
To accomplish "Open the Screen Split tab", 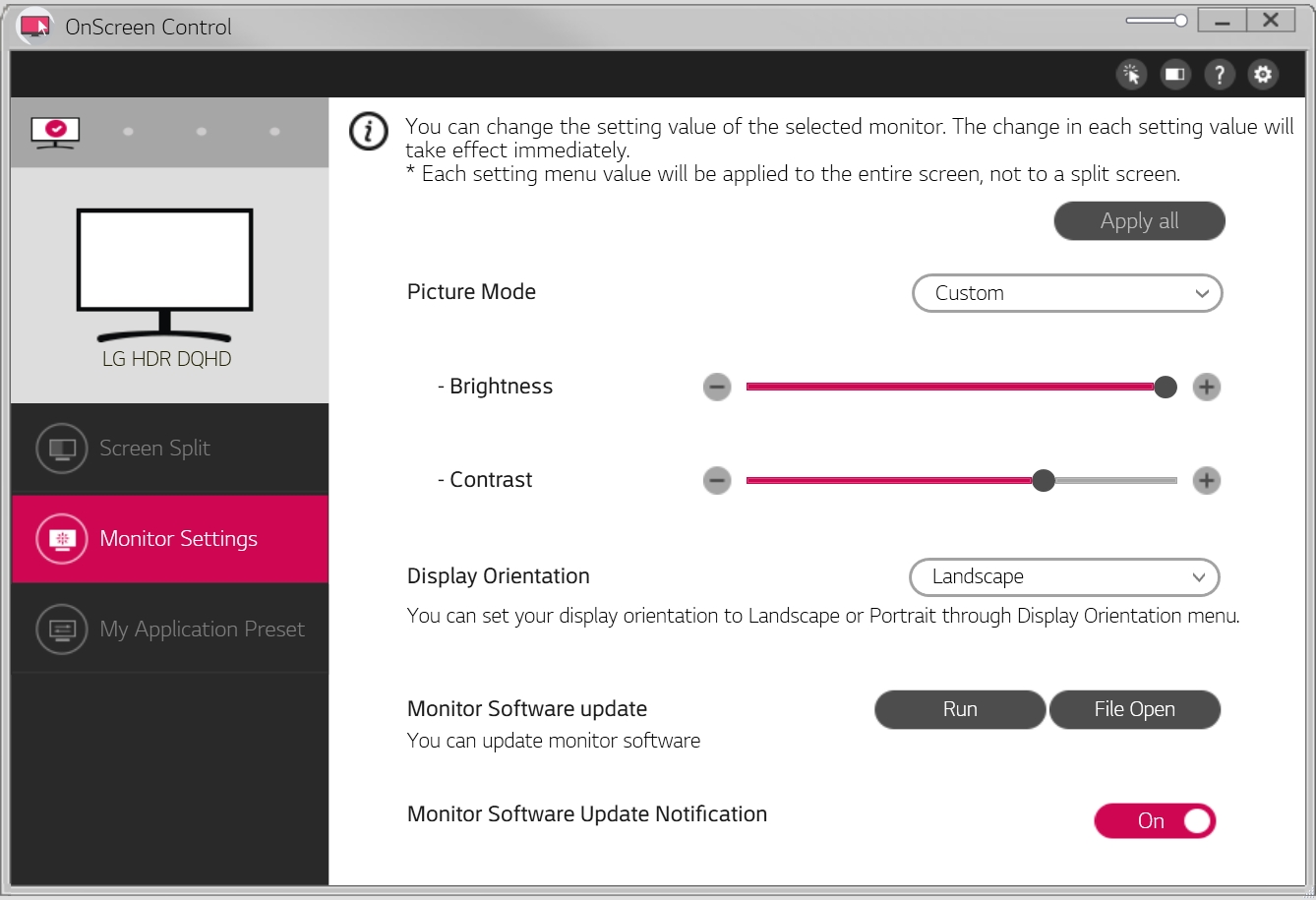I will click(169, 449).
